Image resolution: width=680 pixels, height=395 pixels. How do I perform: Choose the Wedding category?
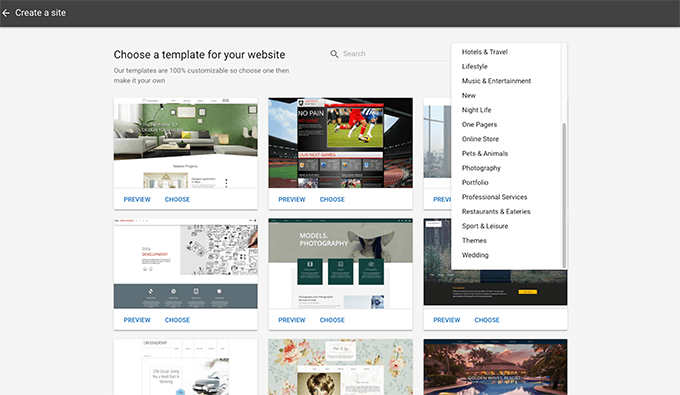tap(475, 255)
